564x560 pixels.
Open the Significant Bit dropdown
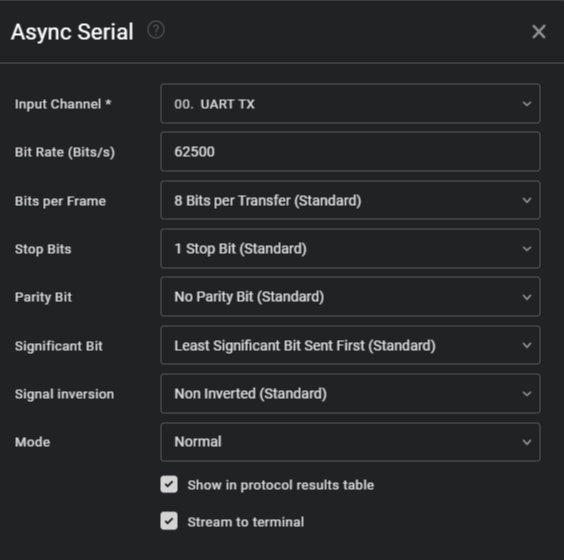click(x=350, y=345)
